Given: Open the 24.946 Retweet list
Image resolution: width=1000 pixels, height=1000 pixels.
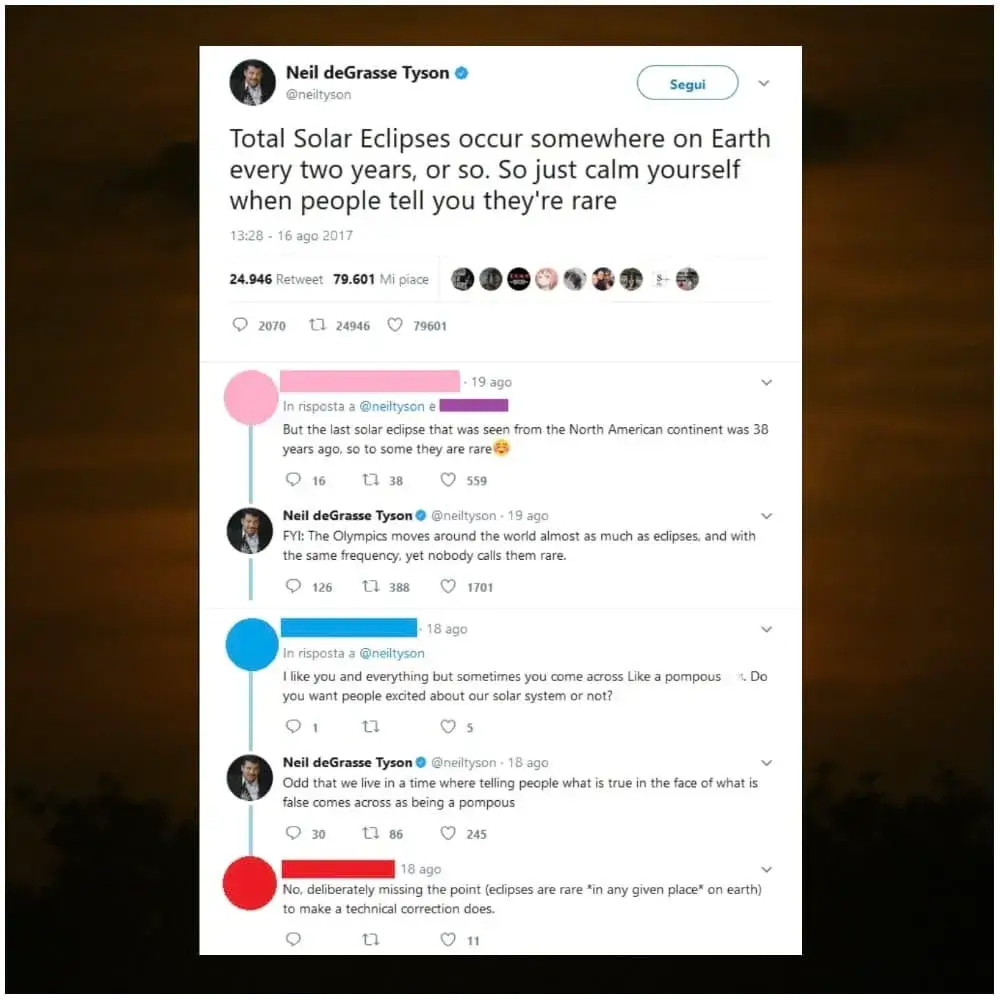Looking at the screenshot, I should click(276, 279).
